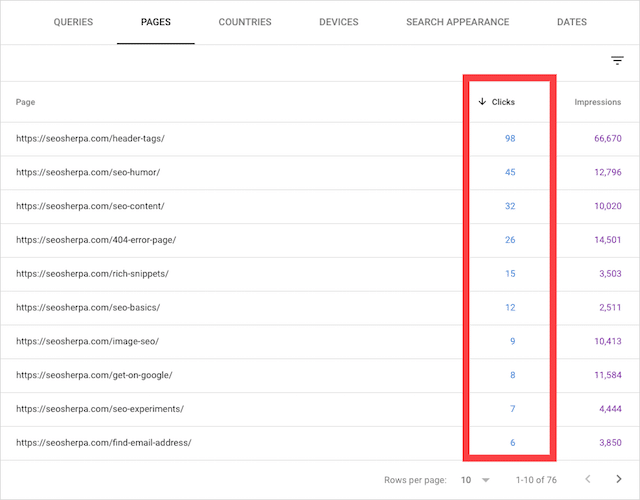The image size is (640, 500).
Task: Switch to the Devices tab
Action: pyautogui.click(x=339, y=22)
